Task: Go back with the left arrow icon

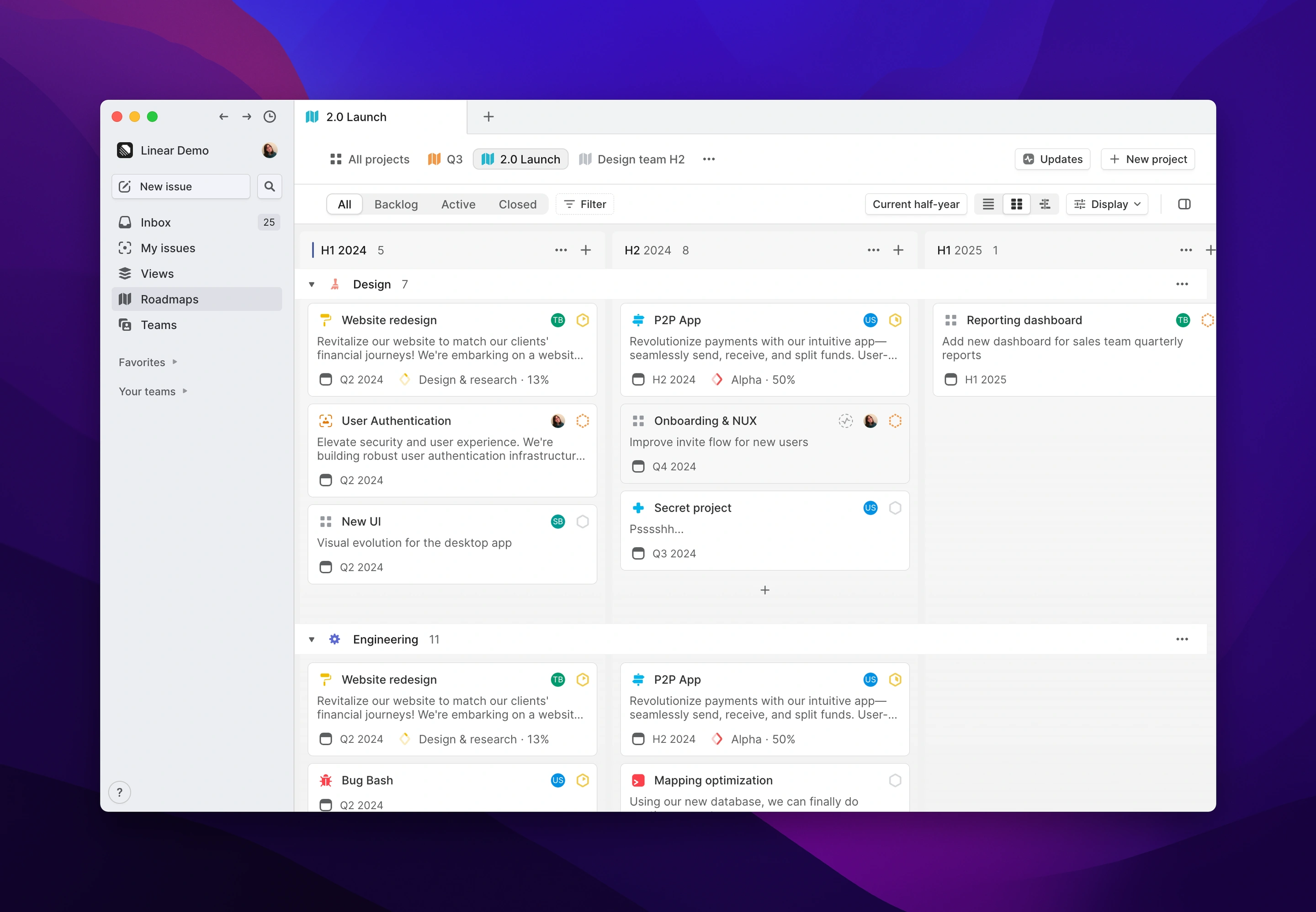Action: (224, 117)
